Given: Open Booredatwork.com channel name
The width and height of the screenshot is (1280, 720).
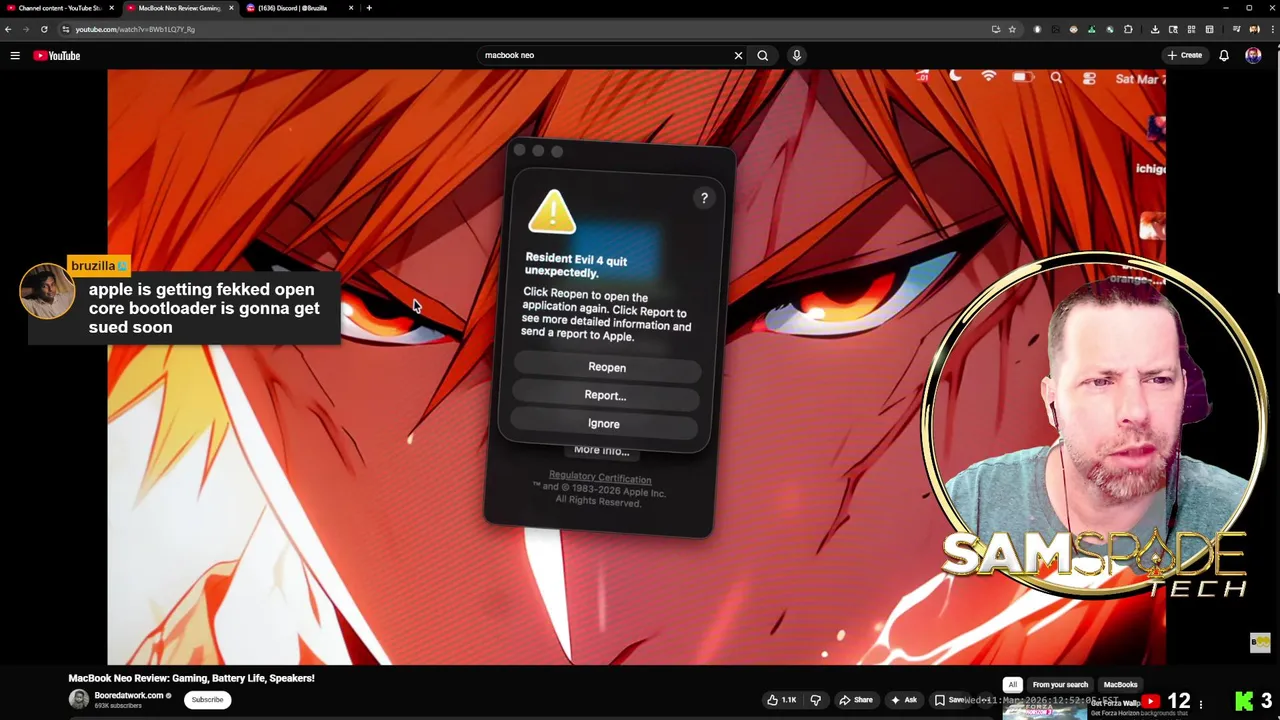Looking at the screenshot, I should pos(129,695).
